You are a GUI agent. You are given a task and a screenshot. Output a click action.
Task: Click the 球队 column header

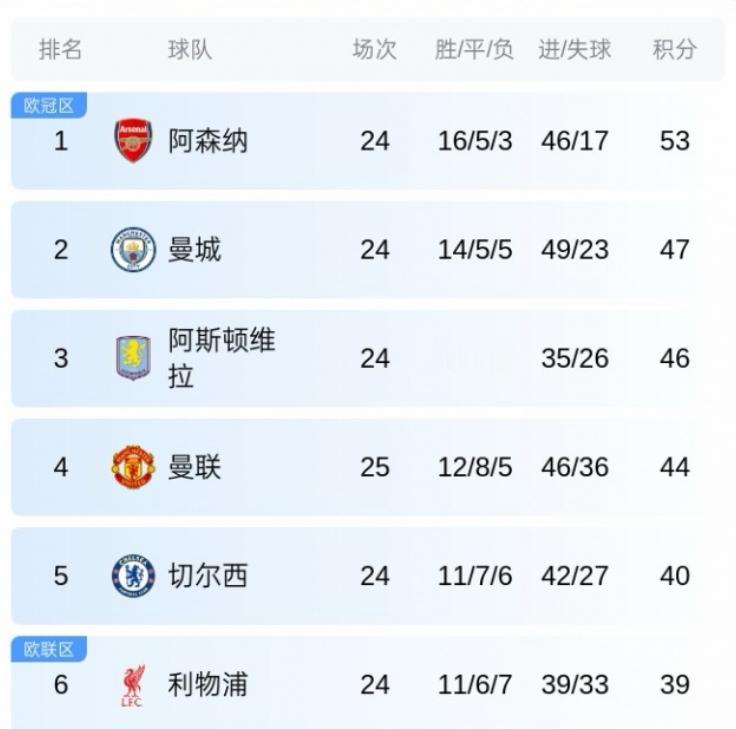[190, 49]
